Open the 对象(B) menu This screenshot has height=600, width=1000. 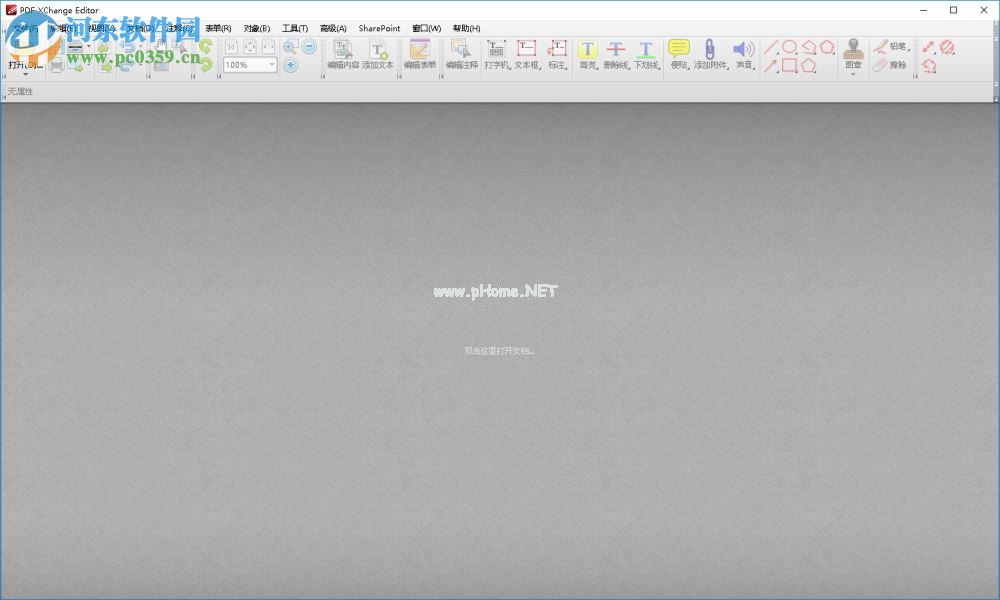tap(256, 28)
